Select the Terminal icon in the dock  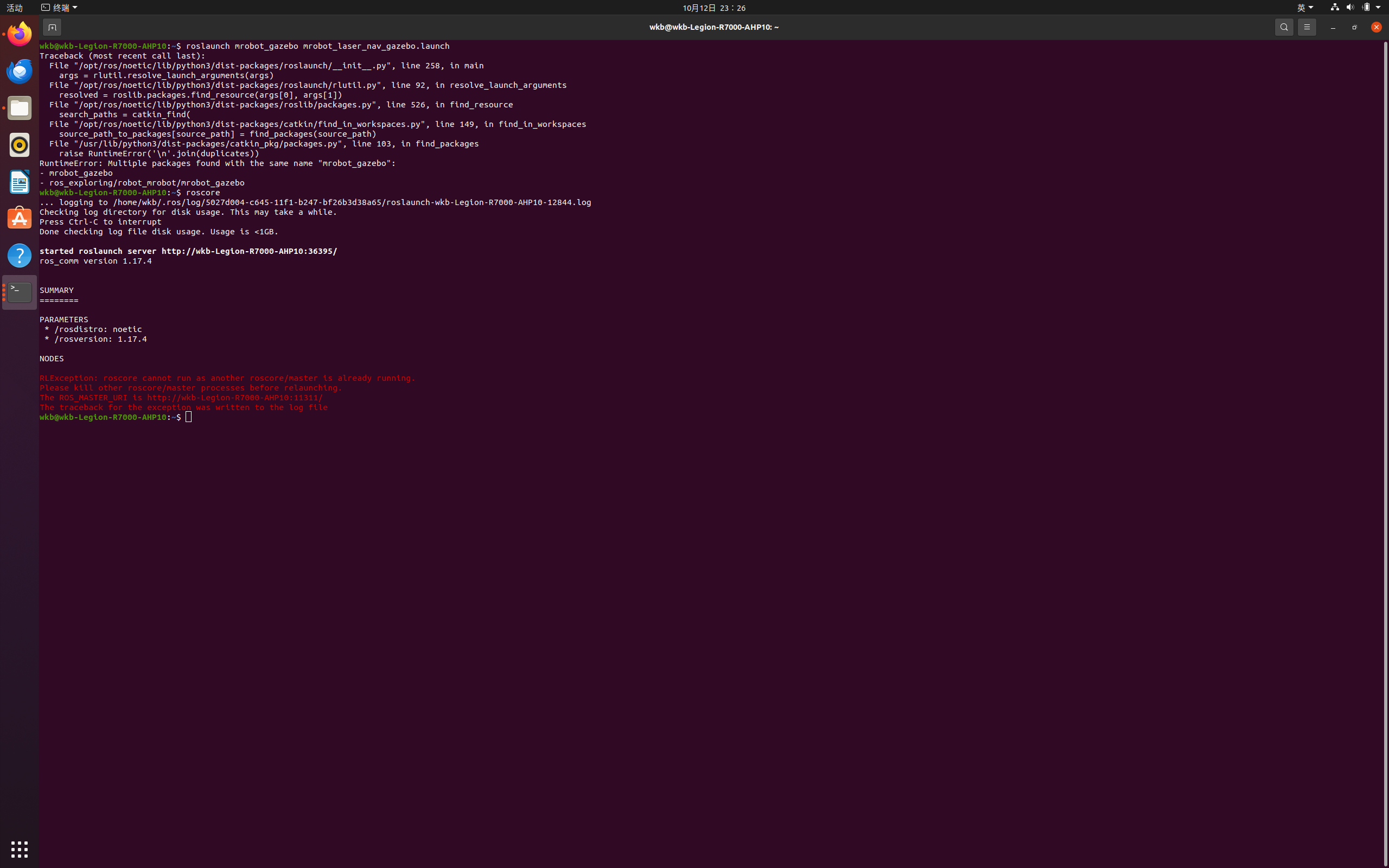click(20, 292)
